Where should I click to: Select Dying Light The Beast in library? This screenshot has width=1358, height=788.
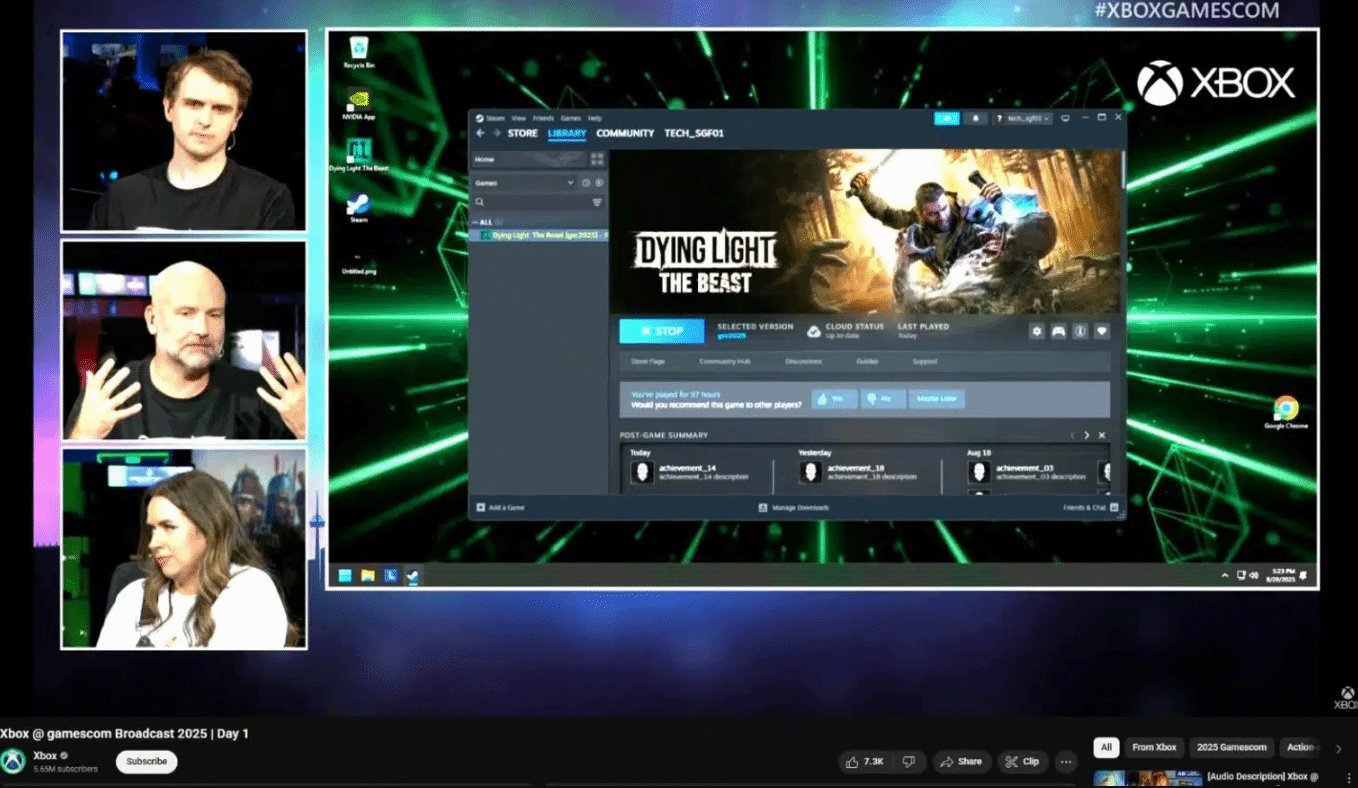point(540,235)
